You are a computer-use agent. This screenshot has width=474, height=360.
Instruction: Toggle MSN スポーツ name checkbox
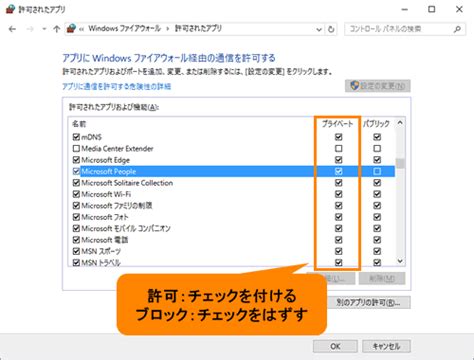tap(76, 251)
